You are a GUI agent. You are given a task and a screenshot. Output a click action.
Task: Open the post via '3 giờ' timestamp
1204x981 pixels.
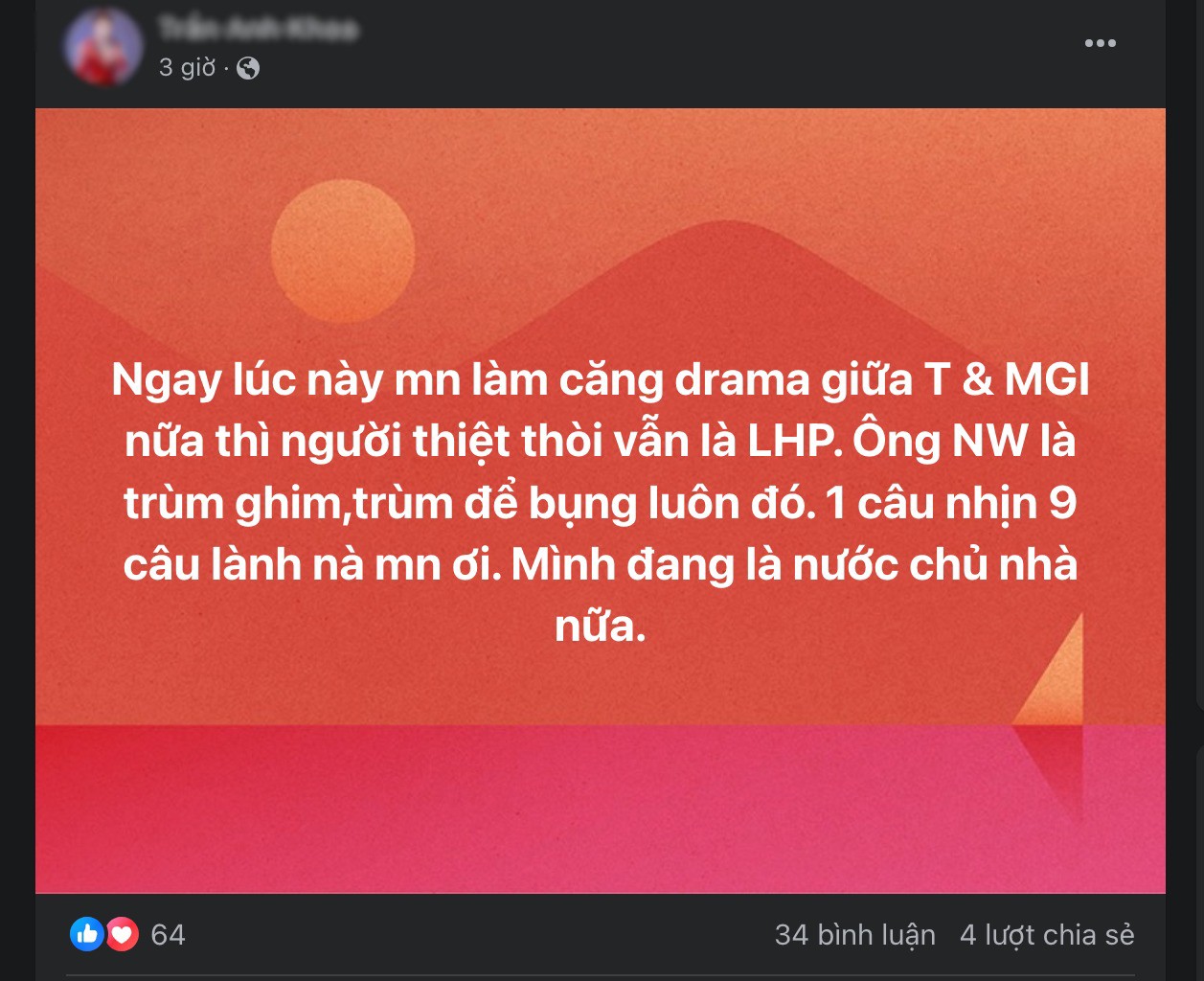(x=187, y=68)
